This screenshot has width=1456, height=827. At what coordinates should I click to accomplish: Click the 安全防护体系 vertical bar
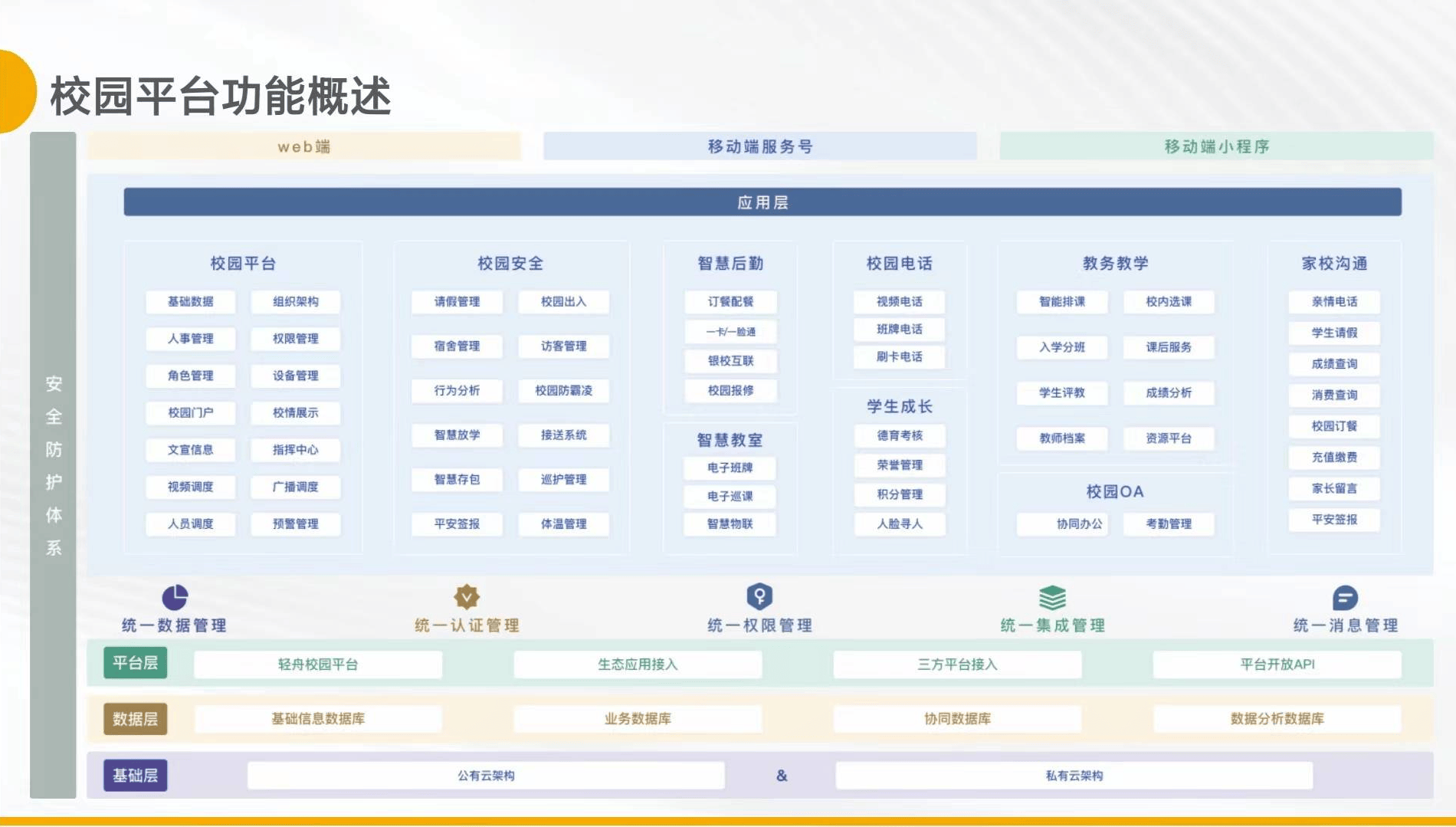[53, 465]
